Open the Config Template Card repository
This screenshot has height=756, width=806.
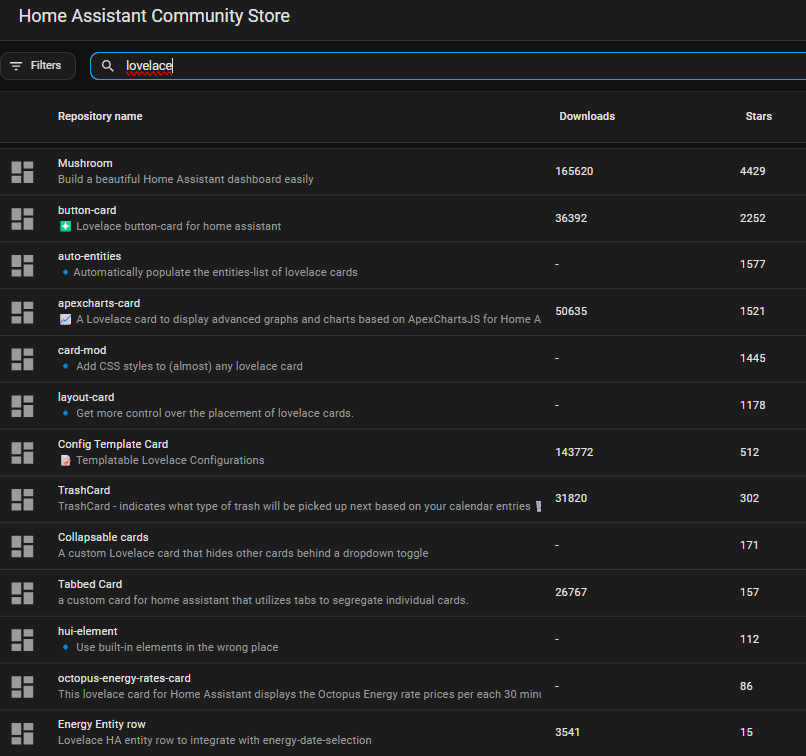click(113, 444)
